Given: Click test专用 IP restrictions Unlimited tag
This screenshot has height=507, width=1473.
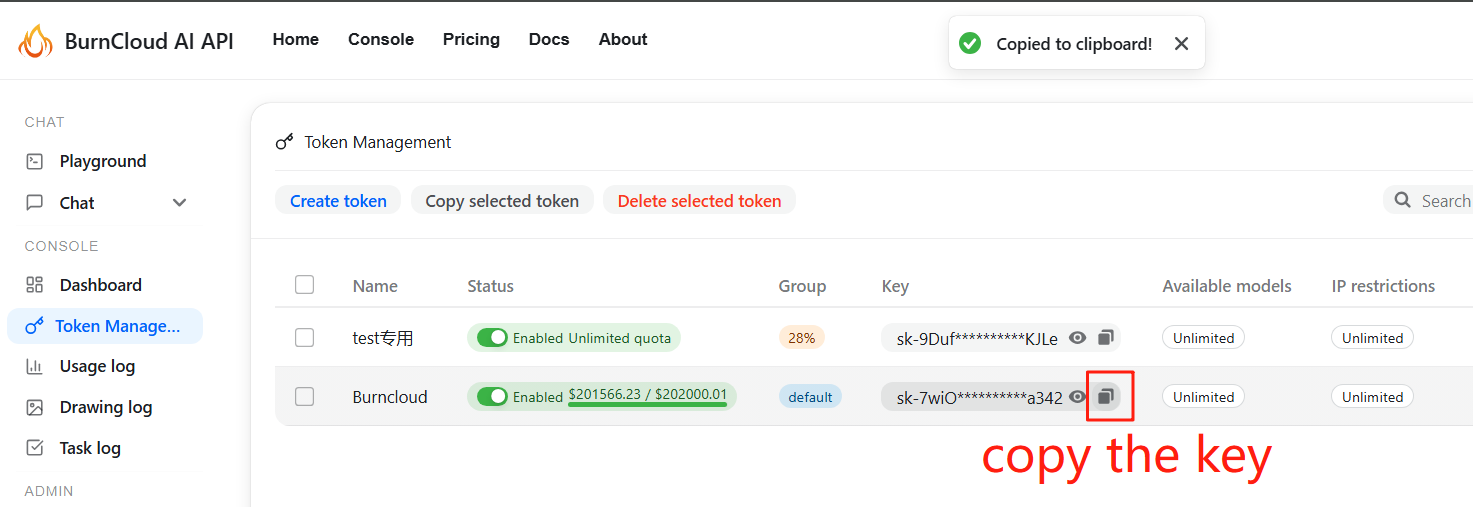Looking at the screenshot, I should click(1372, 338).
